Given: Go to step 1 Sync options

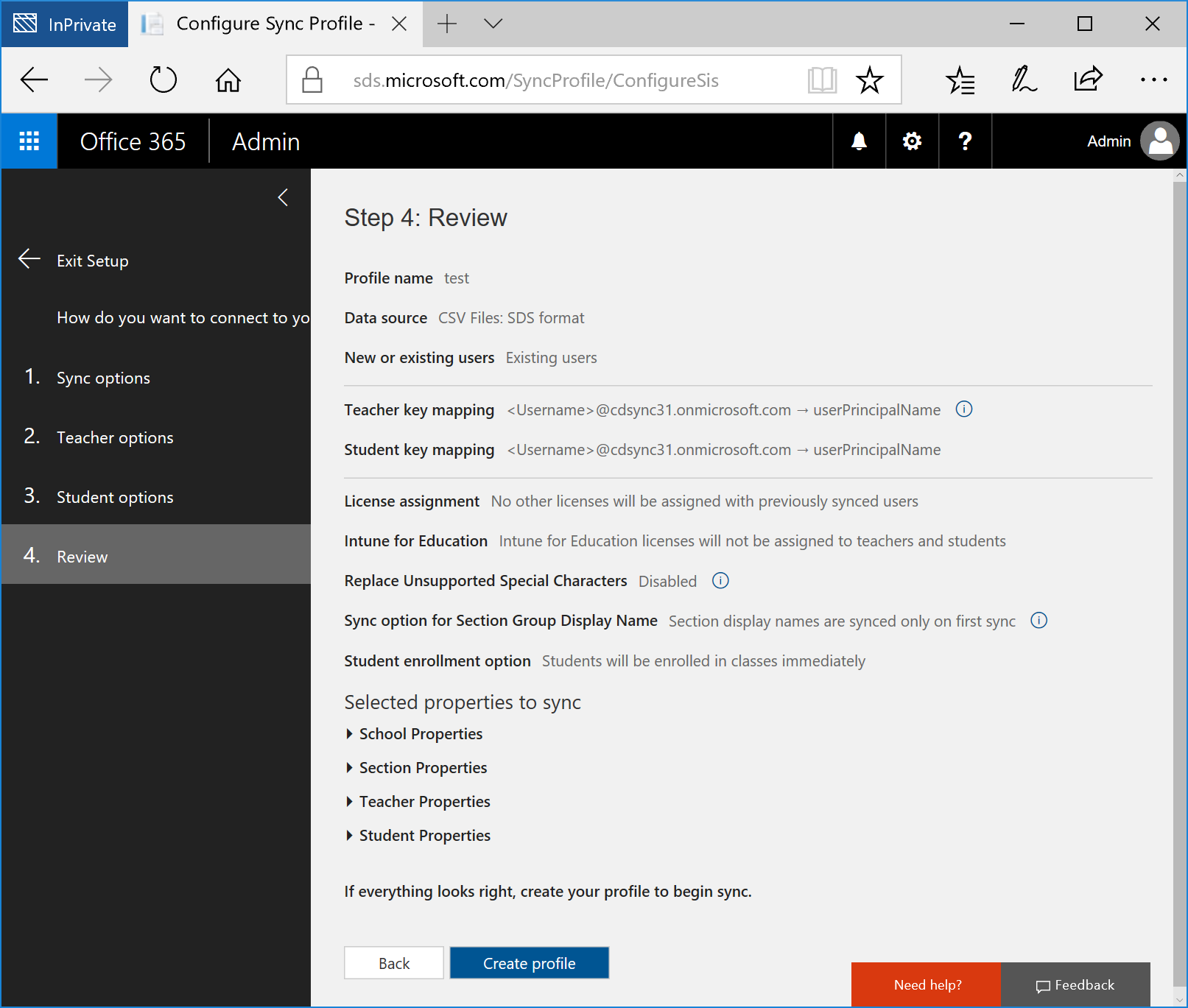Looking at the screenshot, I should coord(156,378).
